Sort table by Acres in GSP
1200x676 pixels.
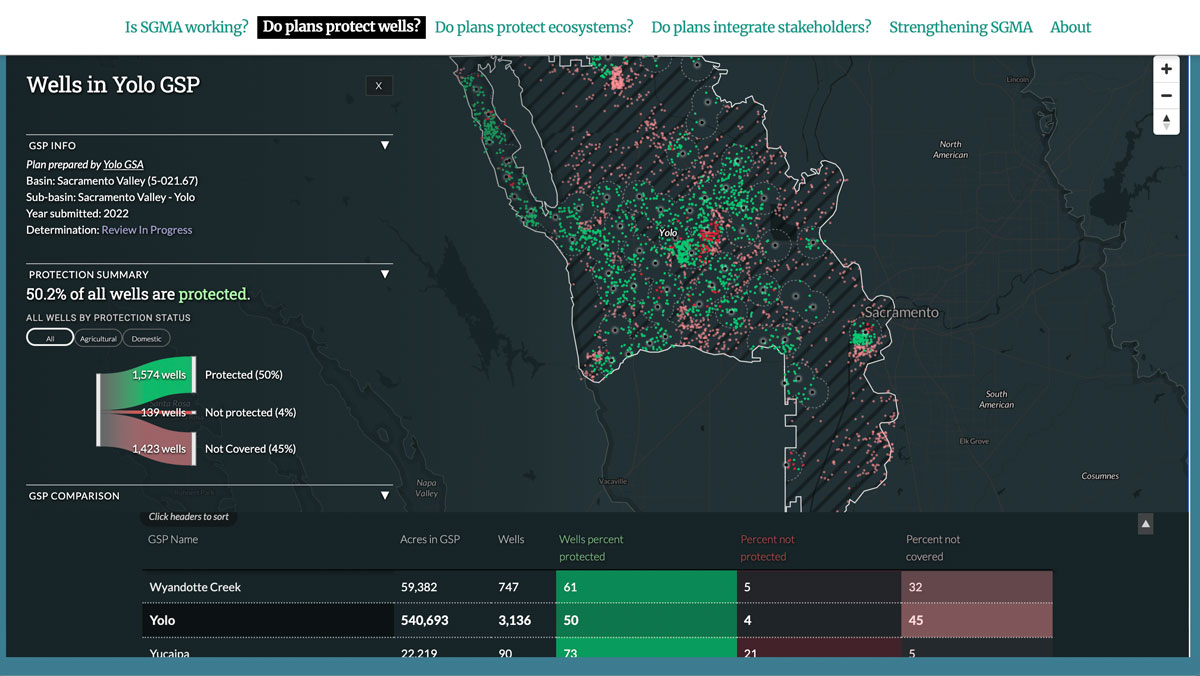pos(430,540)
